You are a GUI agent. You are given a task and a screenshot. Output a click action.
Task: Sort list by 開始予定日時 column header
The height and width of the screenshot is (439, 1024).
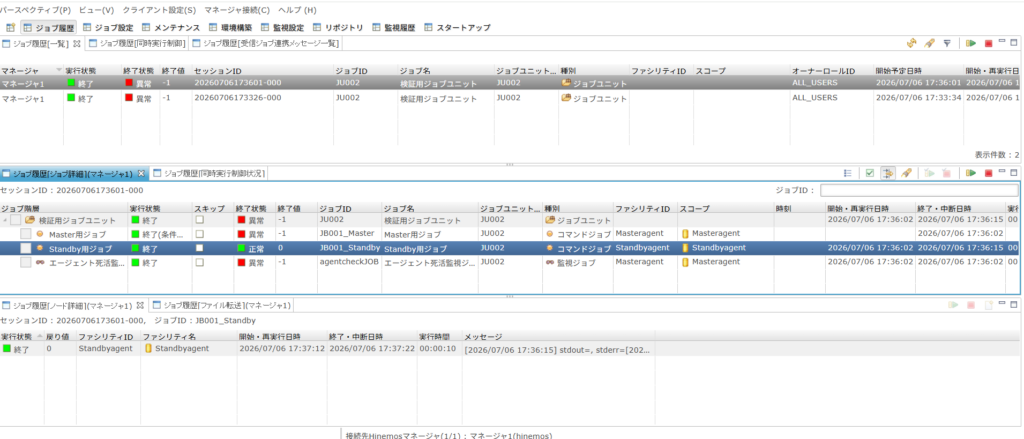click(918, 70)
